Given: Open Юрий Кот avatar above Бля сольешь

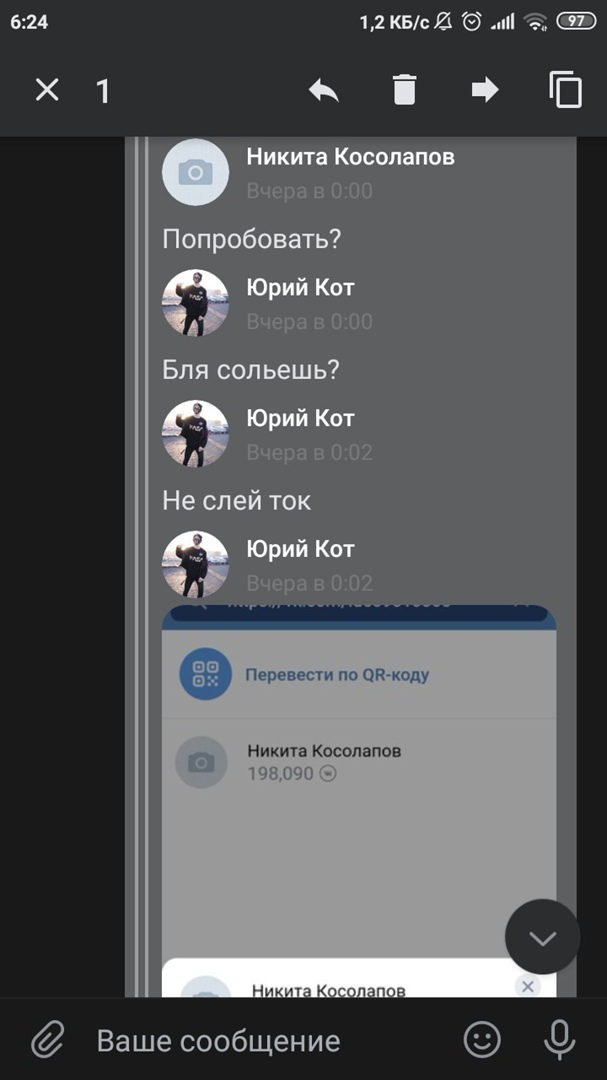Looking at the screenshot, I should click(x=195, y=303).
